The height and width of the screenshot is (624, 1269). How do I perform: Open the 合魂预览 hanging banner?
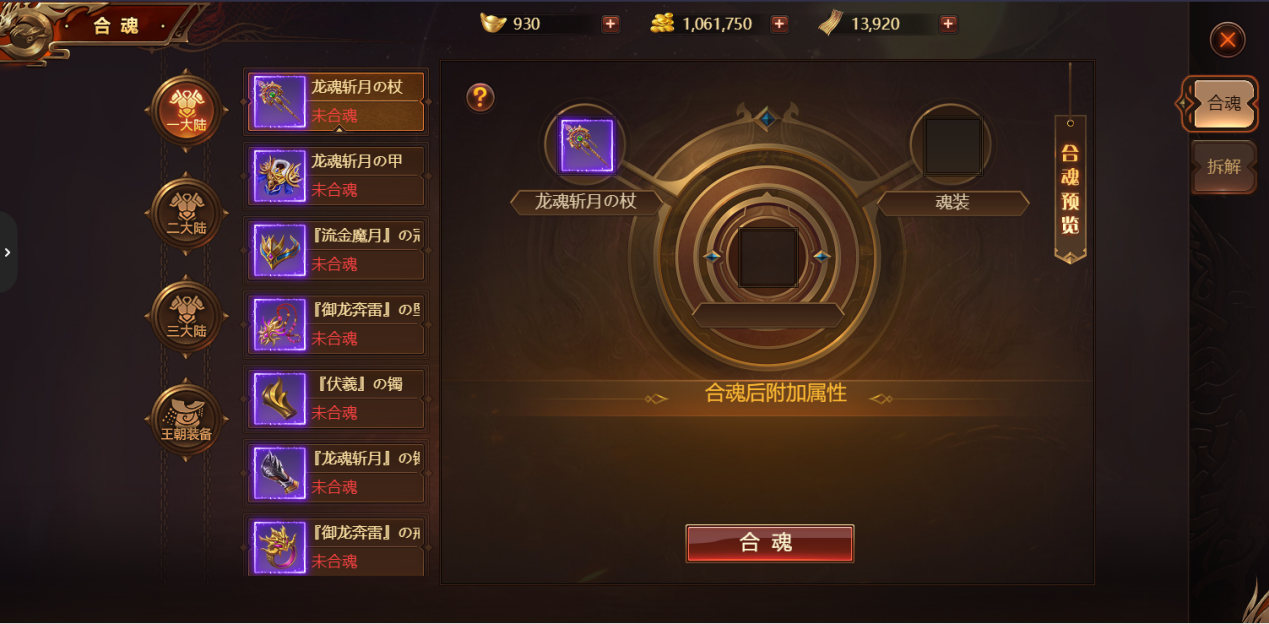(x=1070, y=189)
